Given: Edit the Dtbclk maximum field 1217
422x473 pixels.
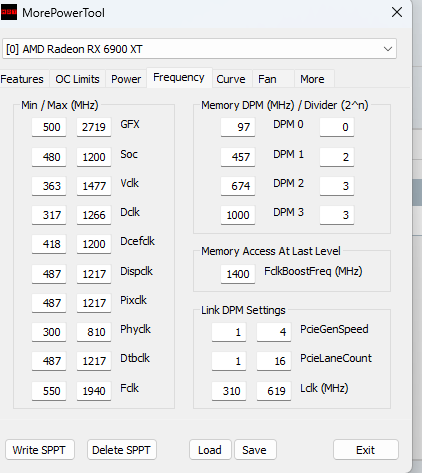Looking at the screenshot, I should point(94,361).
